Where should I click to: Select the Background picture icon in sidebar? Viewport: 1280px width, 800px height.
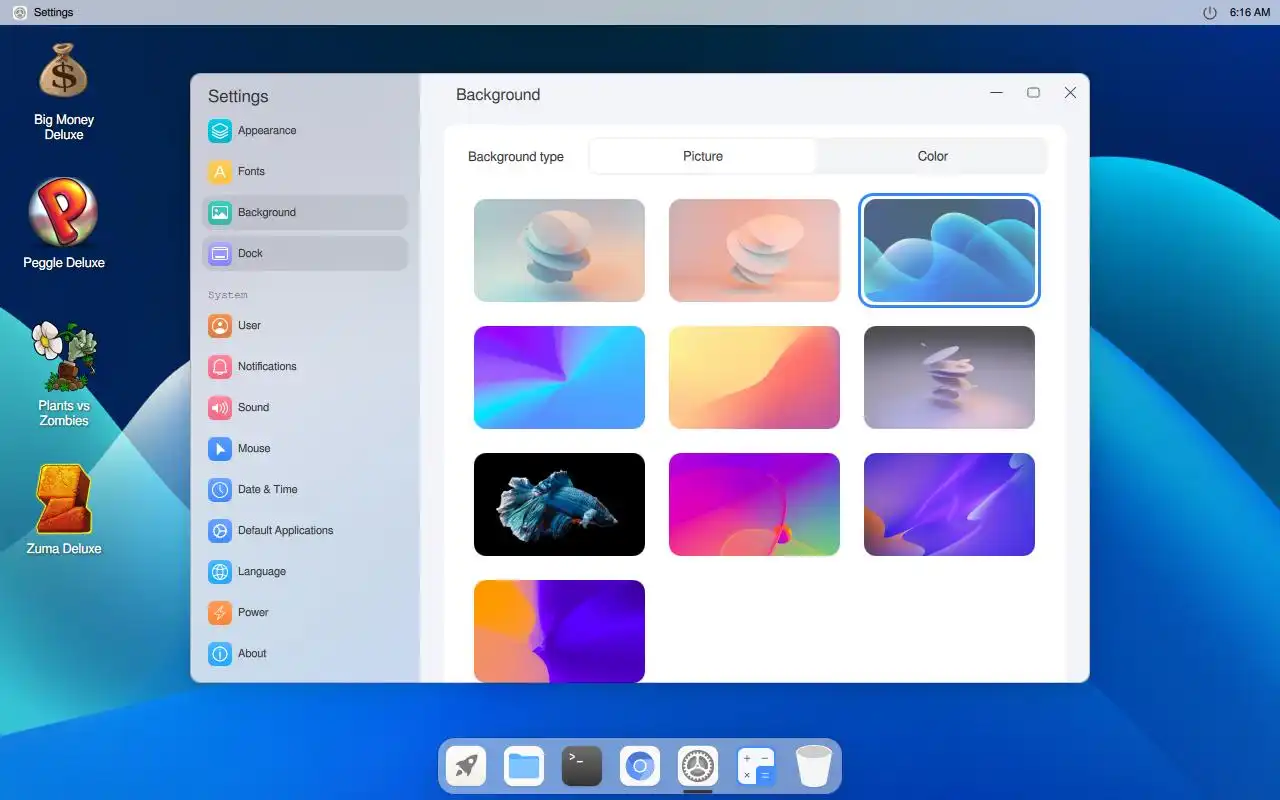[x=220, y=213]
